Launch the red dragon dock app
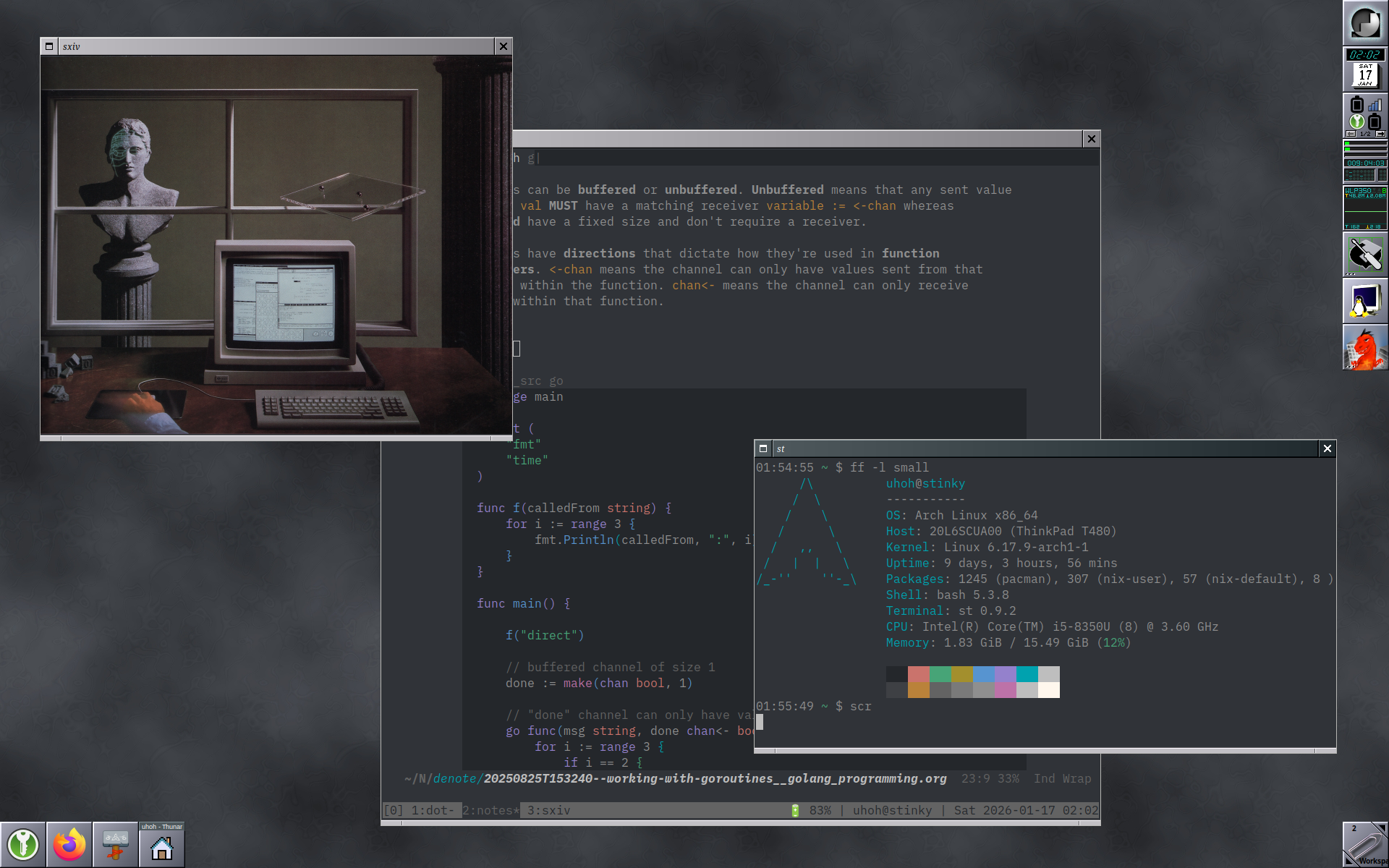The image size is (1389, 868). (x=1365, y=348)
